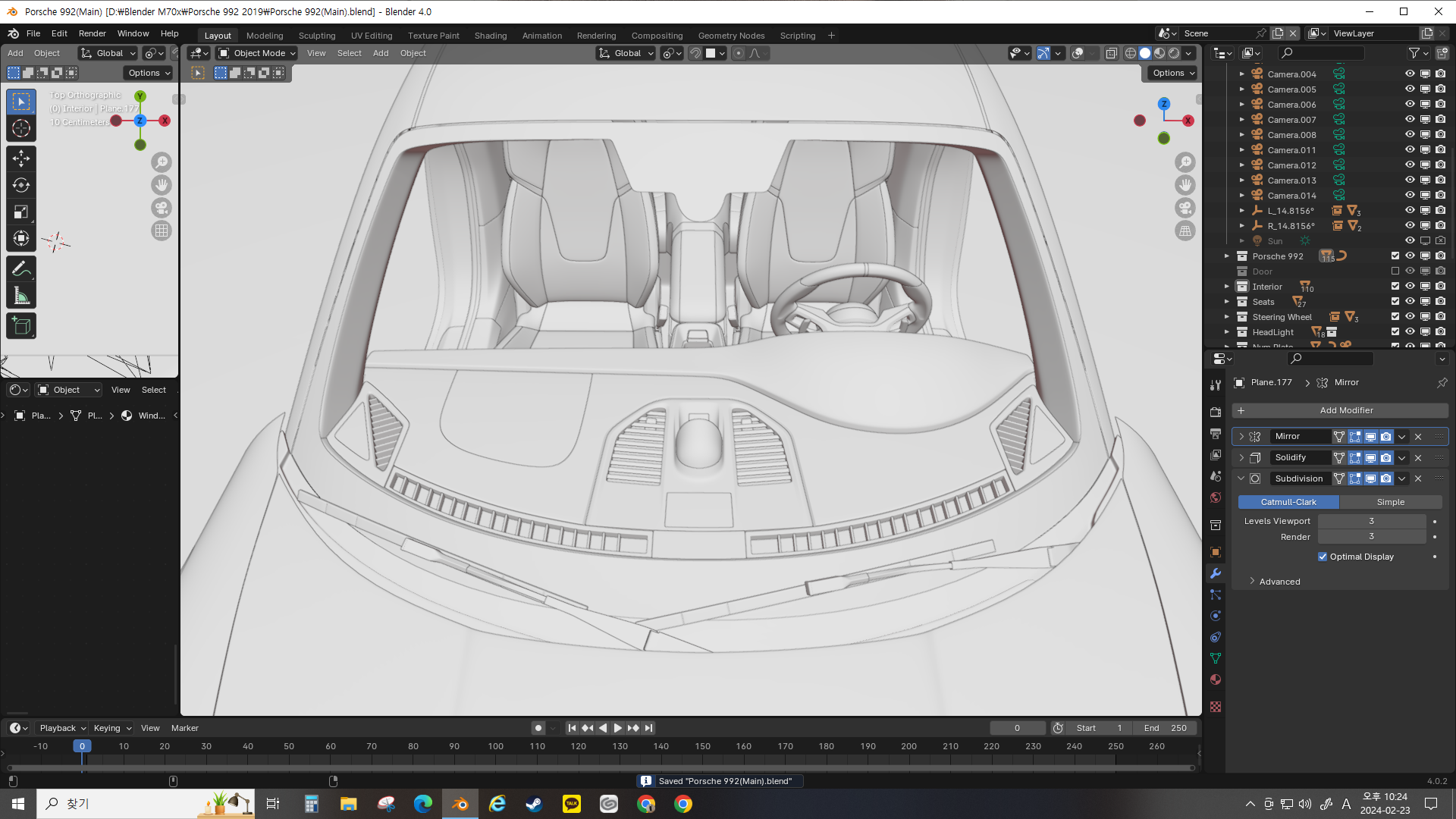Image resolution: width=1456 pixels, height=819 pixels.
Task: Select Simple subdivision type
Action: point(1391,502)
